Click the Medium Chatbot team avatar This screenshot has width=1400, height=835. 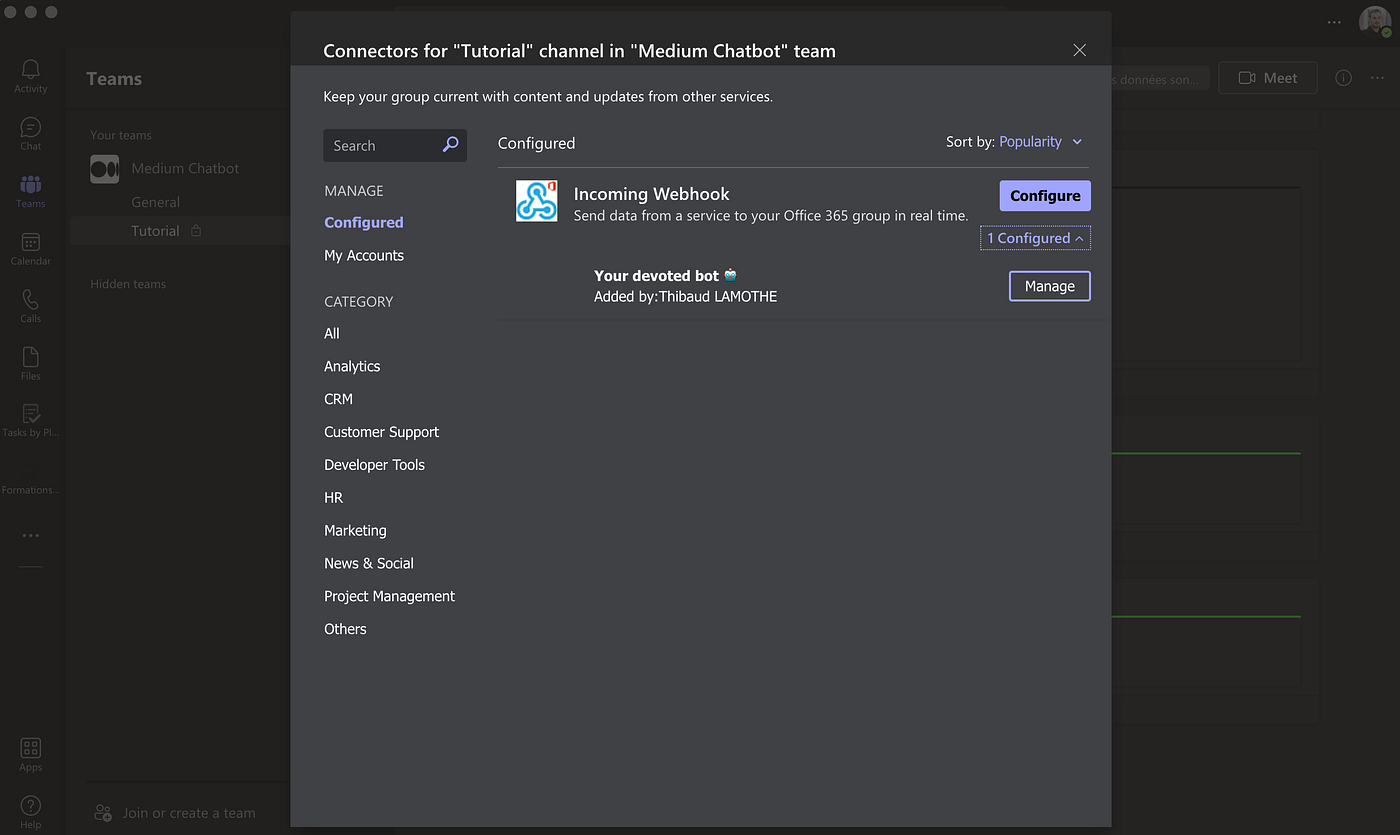point(104,169)
